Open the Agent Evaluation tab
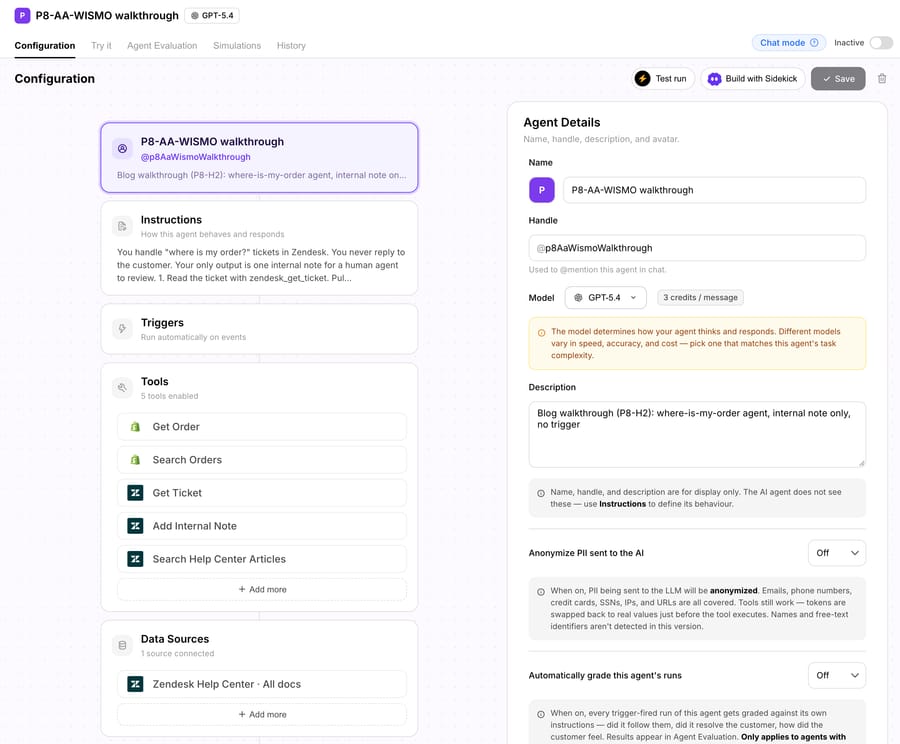Image resolution: width=900 pixels, height=744 pixels. [162, 45]
